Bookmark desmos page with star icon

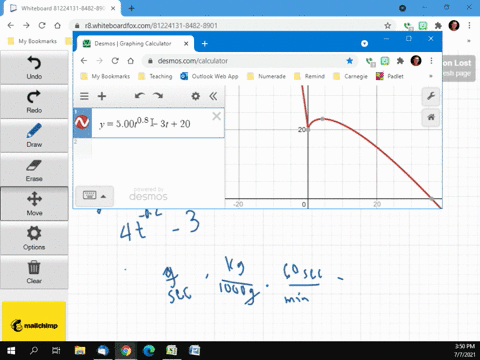pyautogui.click(x=349, y=61)
